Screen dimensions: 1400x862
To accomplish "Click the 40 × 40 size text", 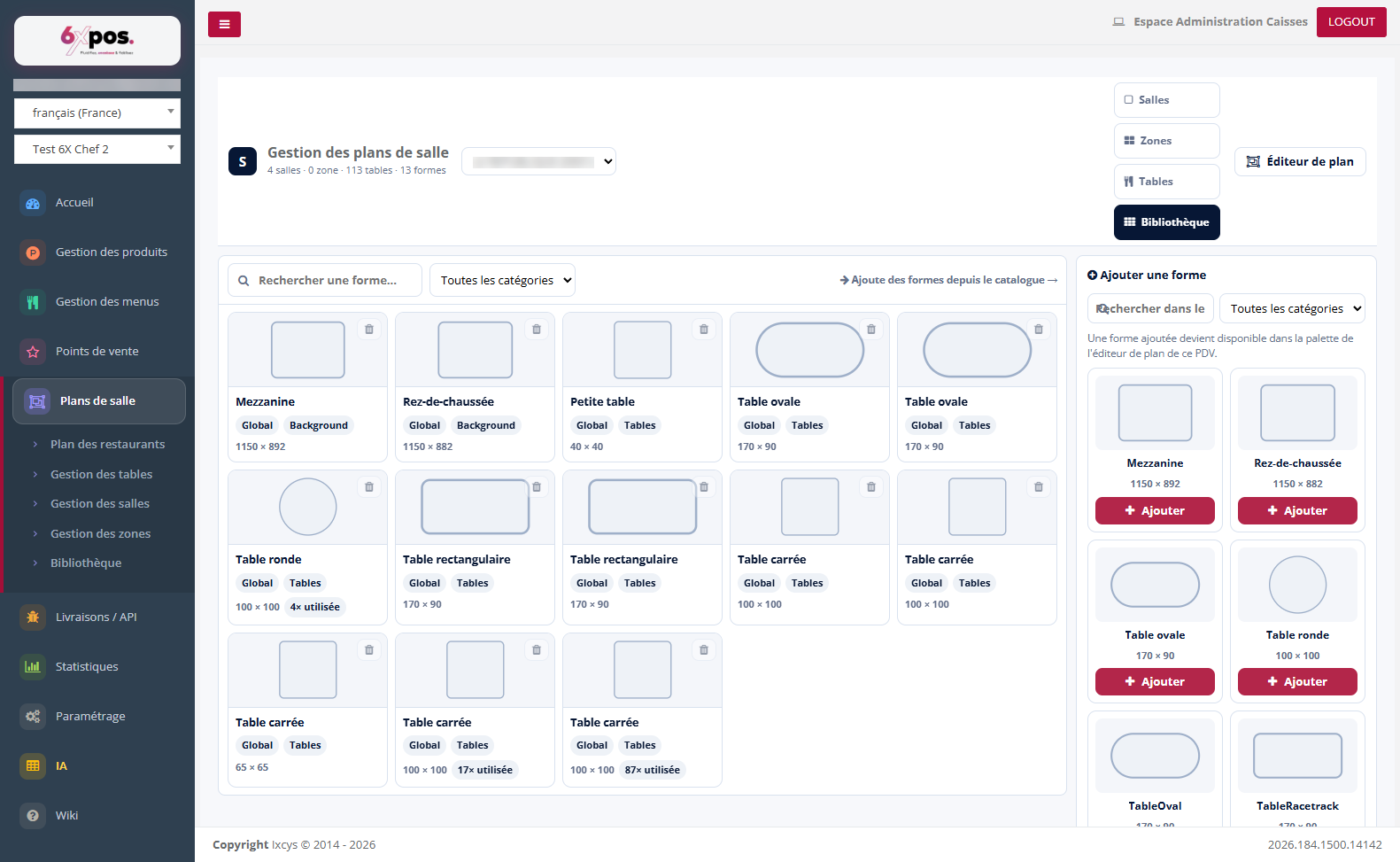I will 586,447.
